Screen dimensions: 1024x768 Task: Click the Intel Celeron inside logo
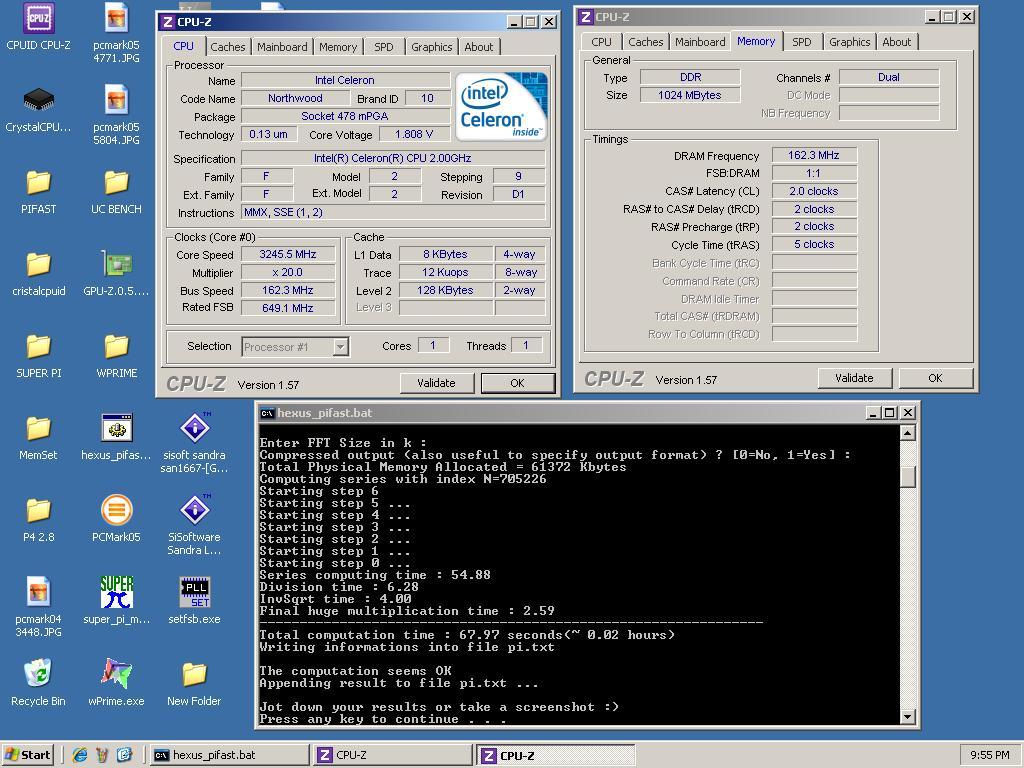pos(501,107)
